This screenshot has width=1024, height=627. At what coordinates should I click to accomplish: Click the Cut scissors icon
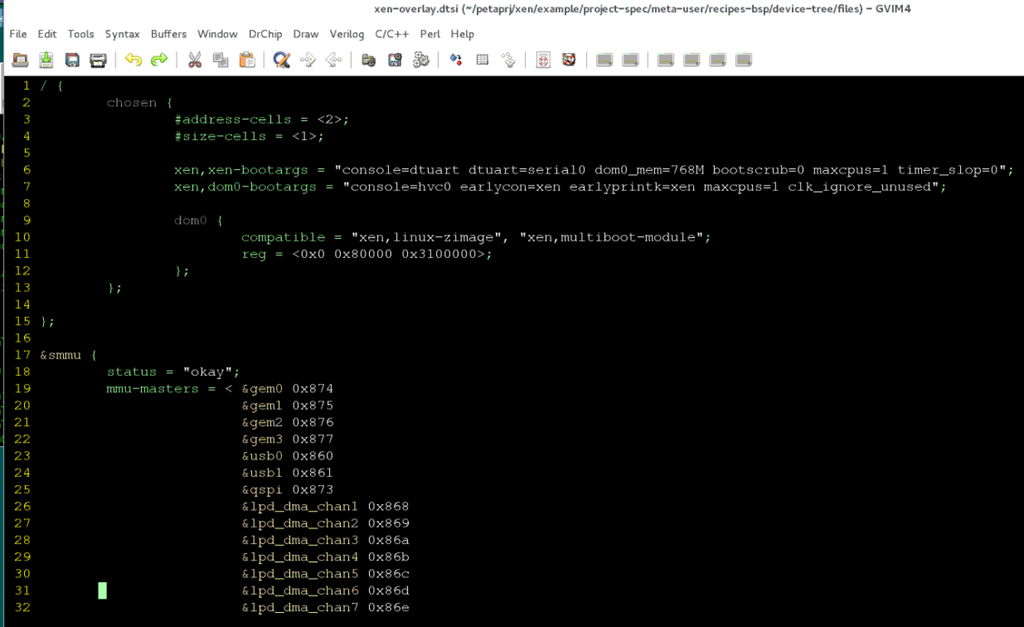(195, 60)
